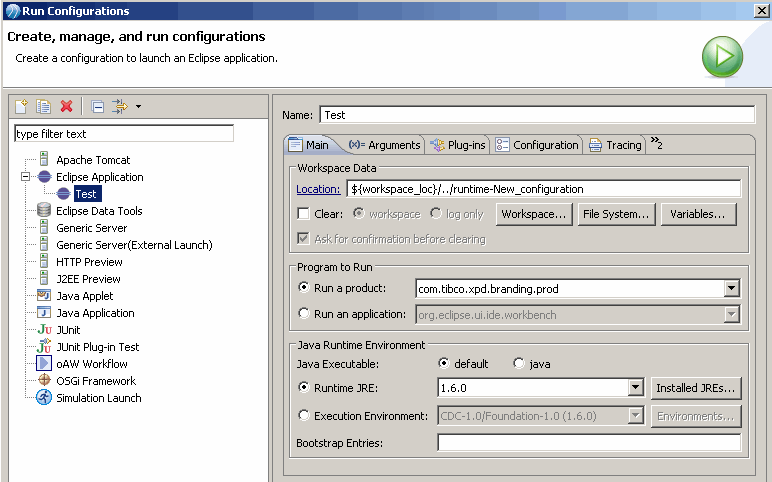Click the green Run arrow graphic

coord(722,57)
